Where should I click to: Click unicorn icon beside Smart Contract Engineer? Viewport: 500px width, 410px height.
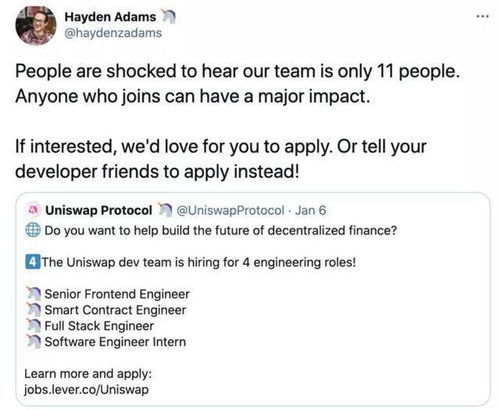point(34,310)
